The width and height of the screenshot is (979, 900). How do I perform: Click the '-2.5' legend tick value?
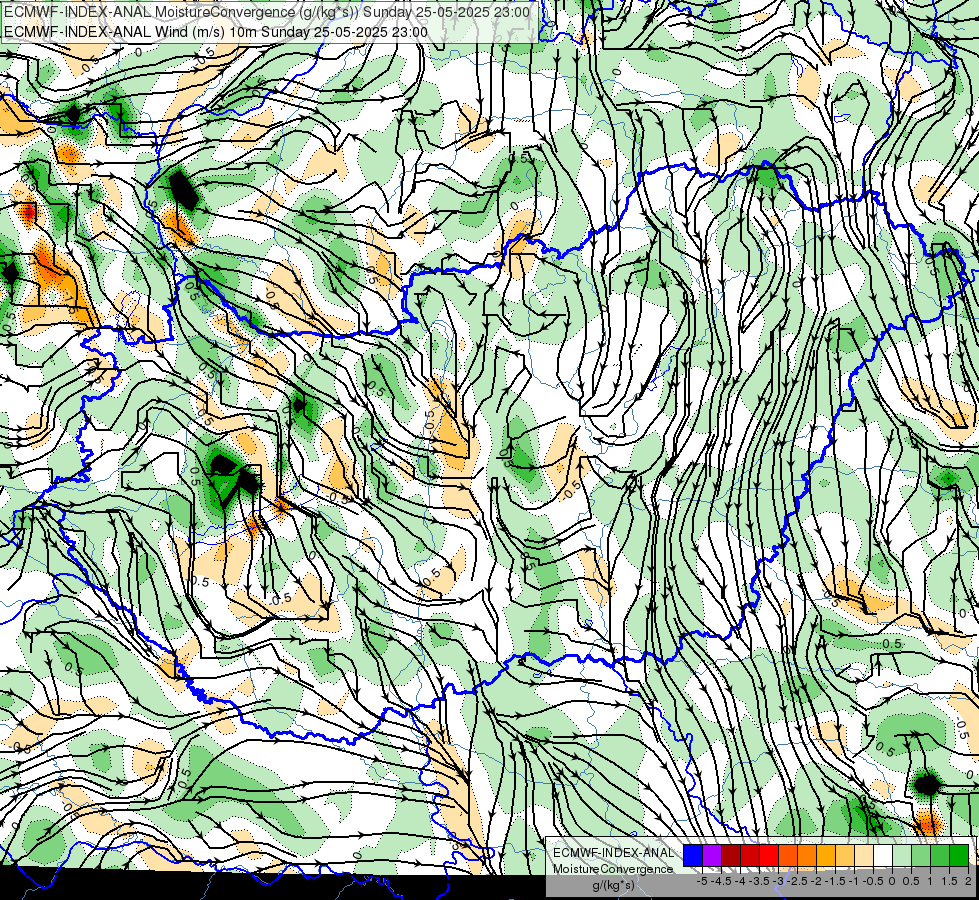[x=797, y=881]
